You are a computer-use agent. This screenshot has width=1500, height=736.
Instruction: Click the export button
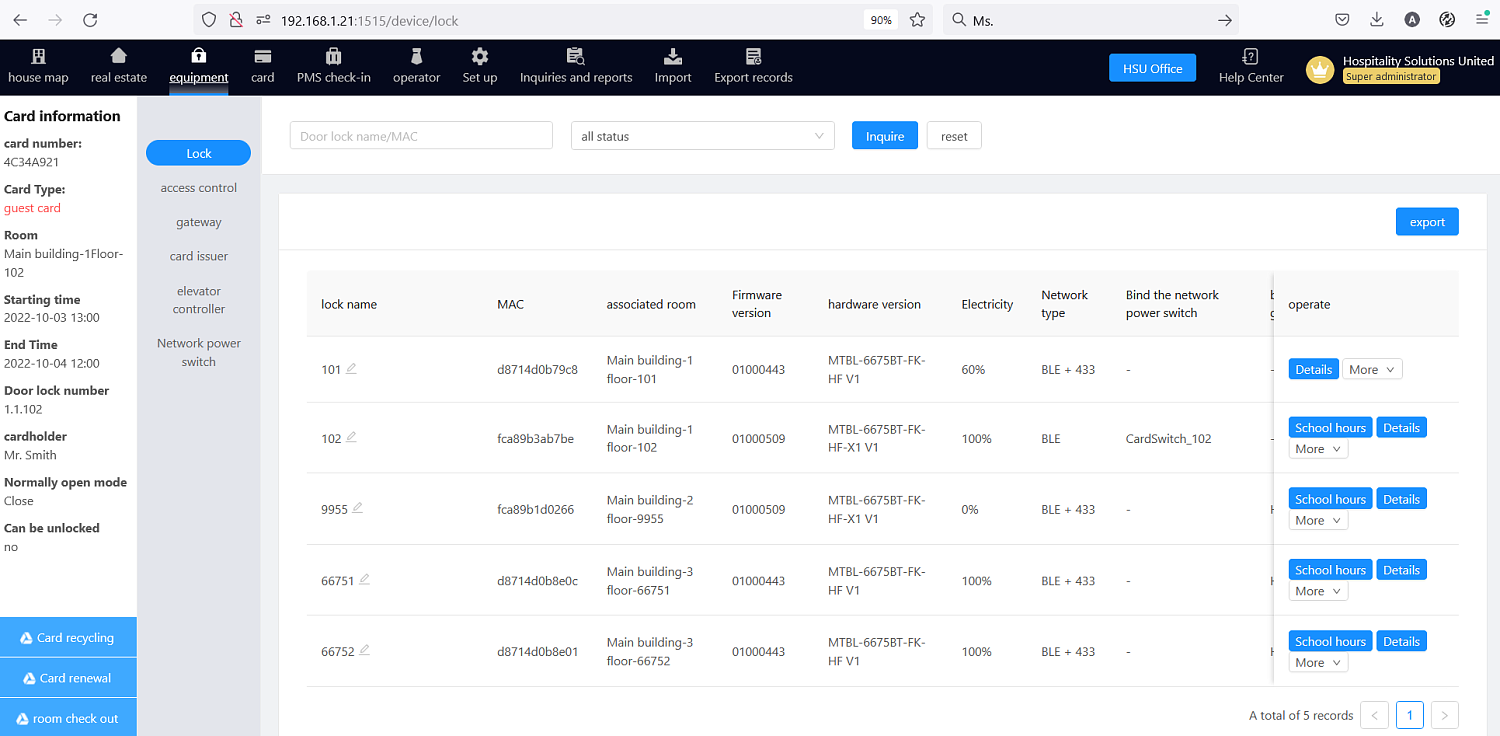click(x=1427, y=222)
